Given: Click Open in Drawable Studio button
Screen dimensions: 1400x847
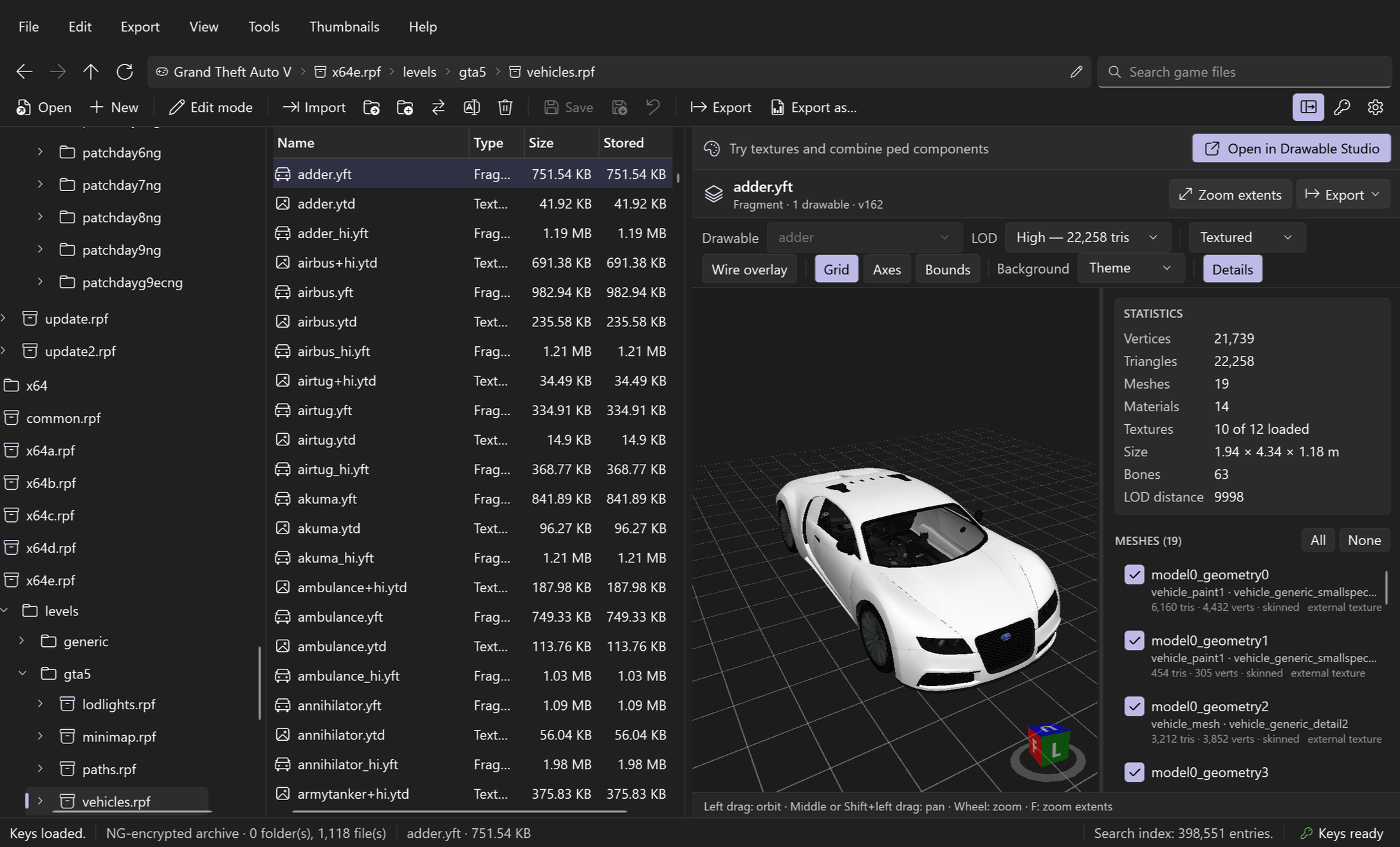Looking at the screenshot, I should tap(1291, 149).
